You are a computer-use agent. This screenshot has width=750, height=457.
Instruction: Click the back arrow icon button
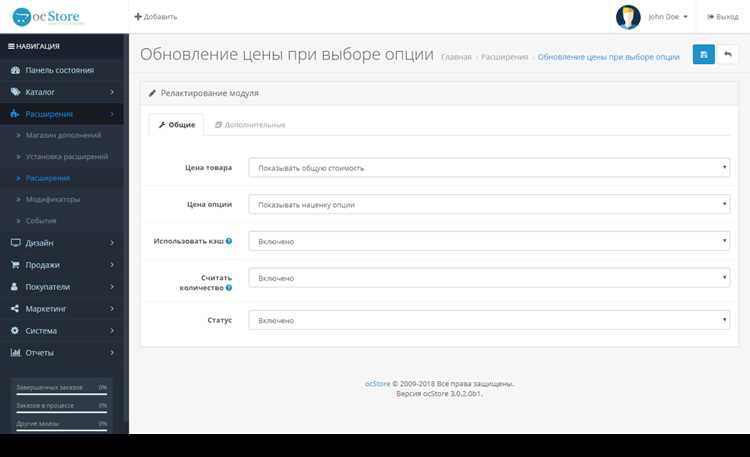click(728, 55)
